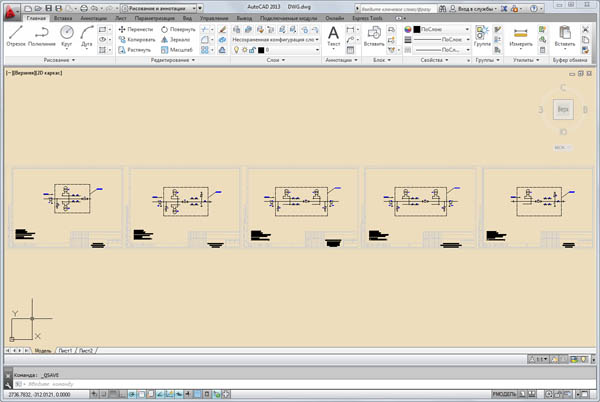600x402 pixels.
Task: Open the Лист1 layout tab
Action: [x=66, y=351]
